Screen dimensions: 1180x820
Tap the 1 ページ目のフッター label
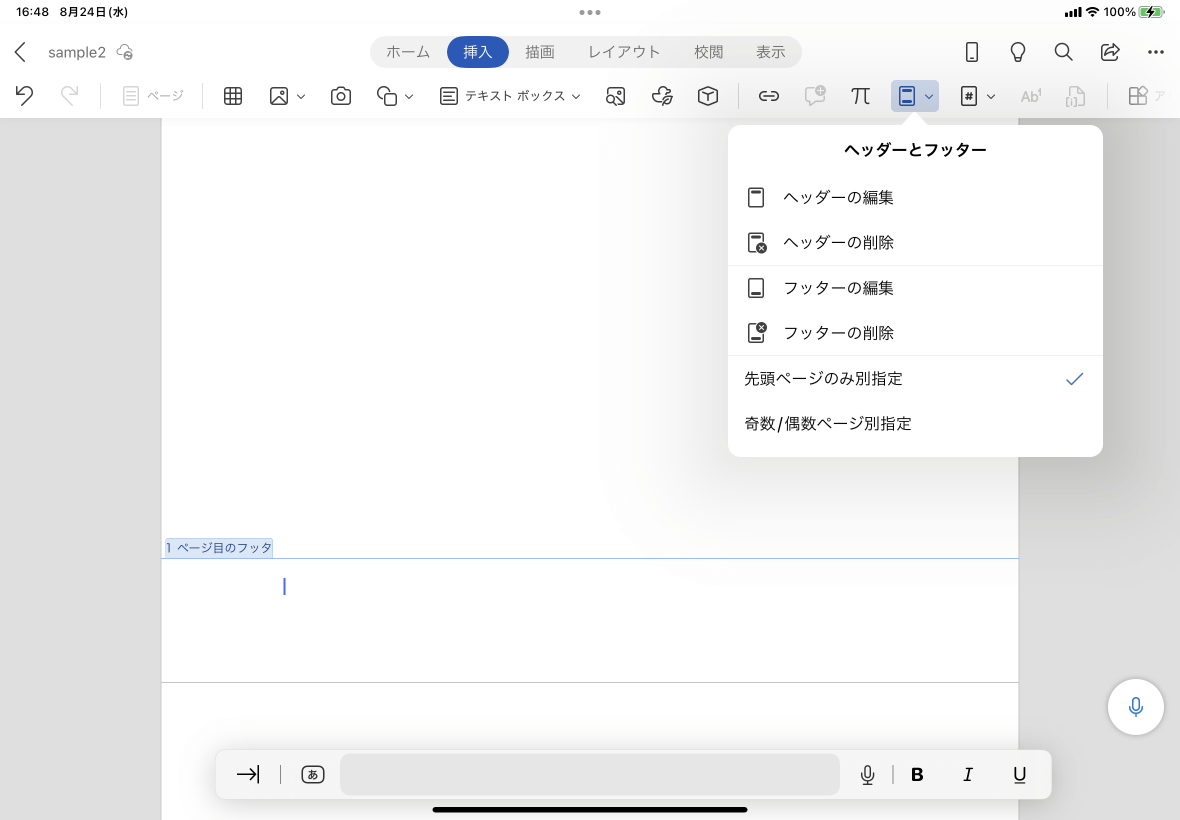click(x=218, y=548)
